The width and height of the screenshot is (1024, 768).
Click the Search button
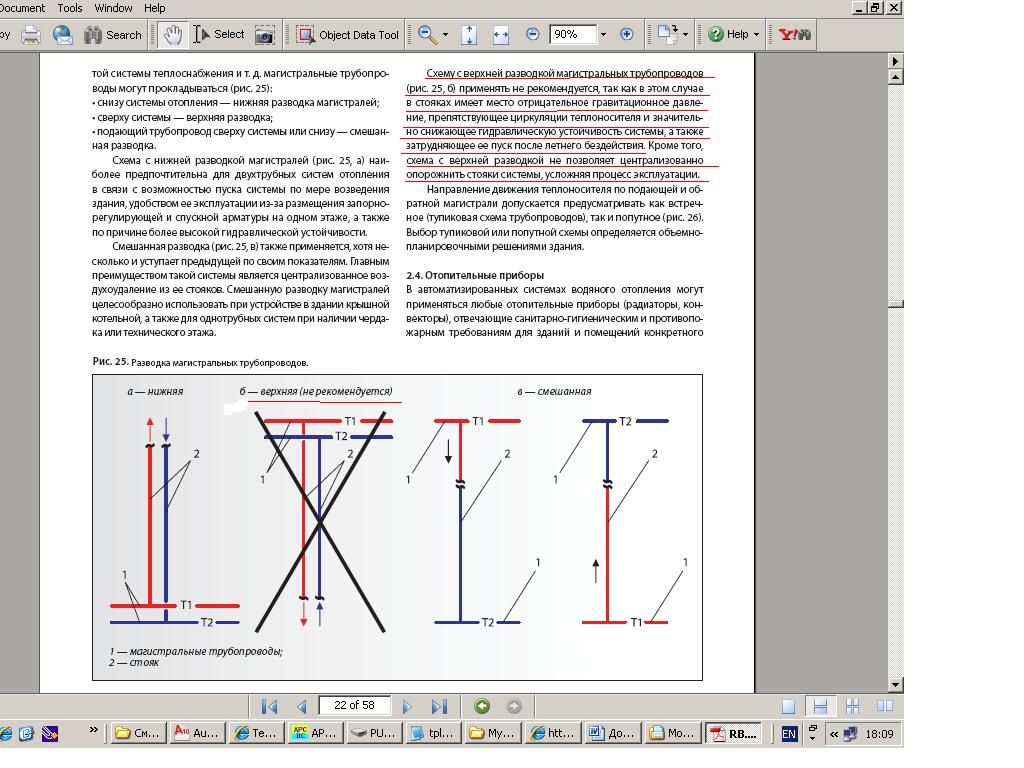point(112,35)
